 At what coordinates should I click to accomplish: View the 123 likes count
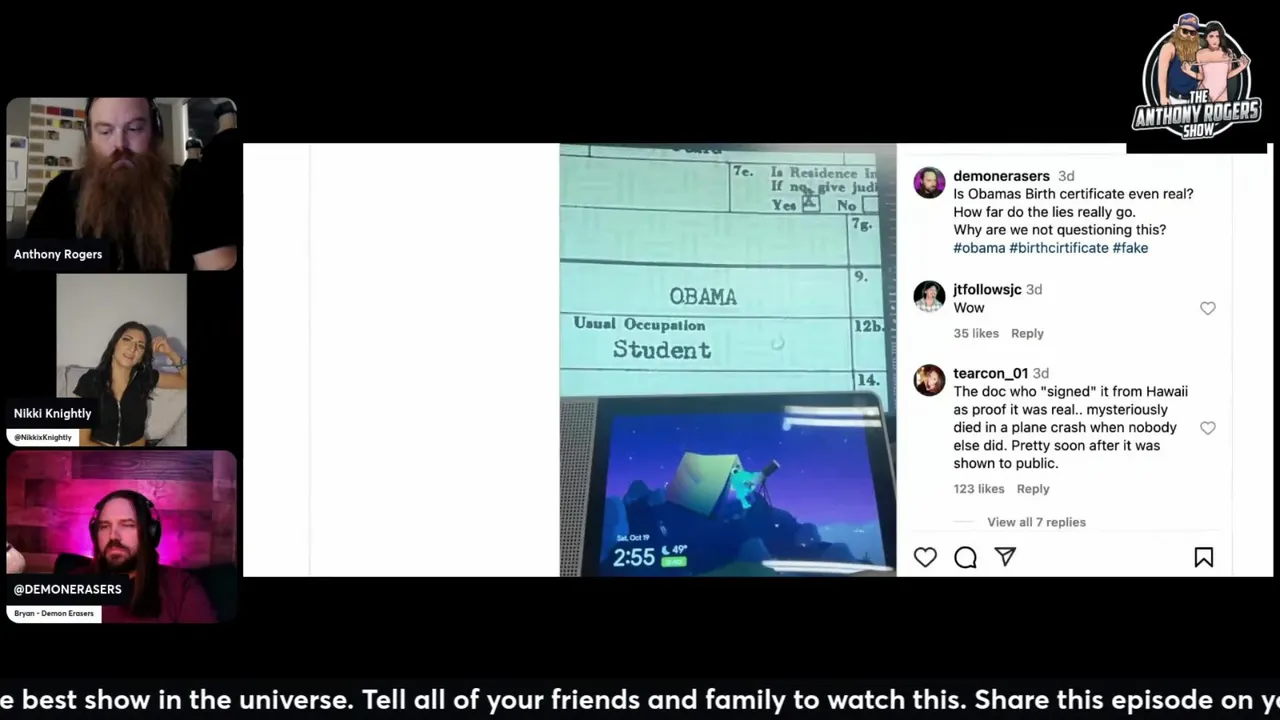pos(978,489)
